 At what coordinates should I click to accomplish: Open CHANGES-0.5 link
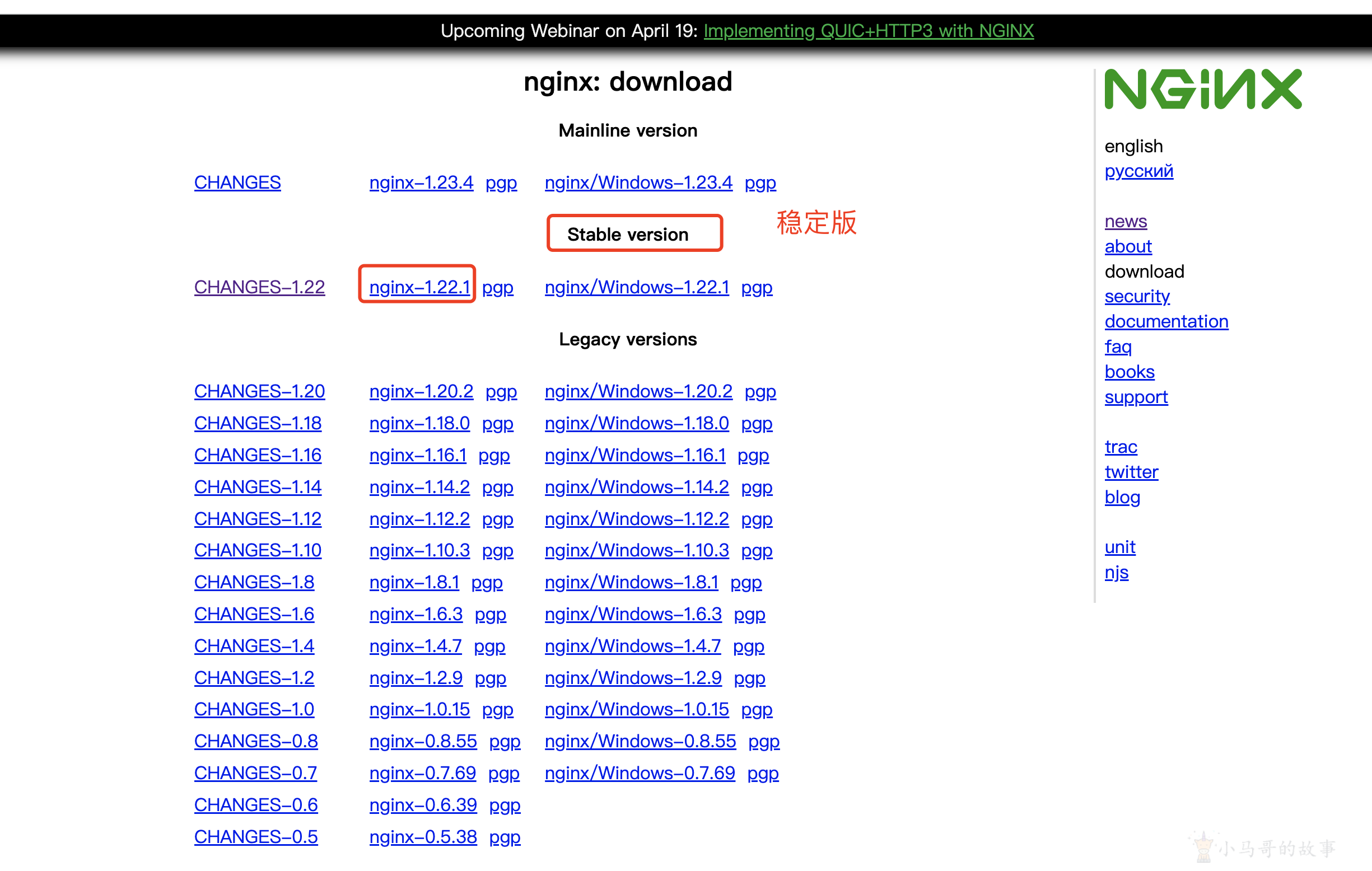click(256, 837)
